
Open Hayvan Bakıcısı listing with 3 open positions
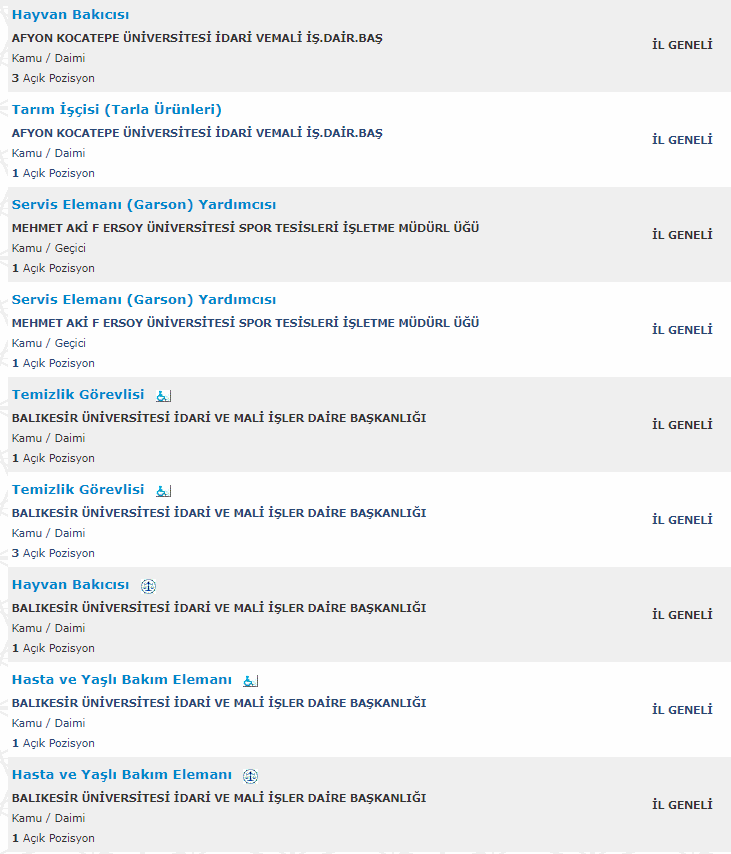[70, 15]
